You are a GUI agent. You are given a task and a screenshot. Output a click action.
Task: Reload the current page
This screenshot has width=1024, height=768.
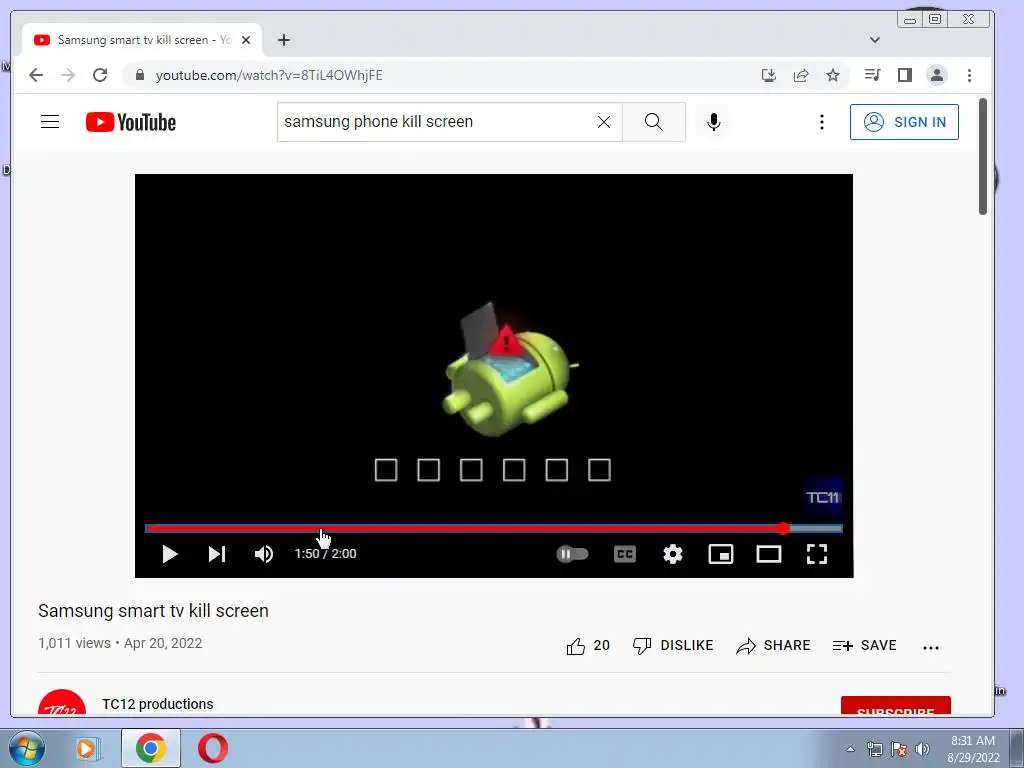tap(100, 75)
